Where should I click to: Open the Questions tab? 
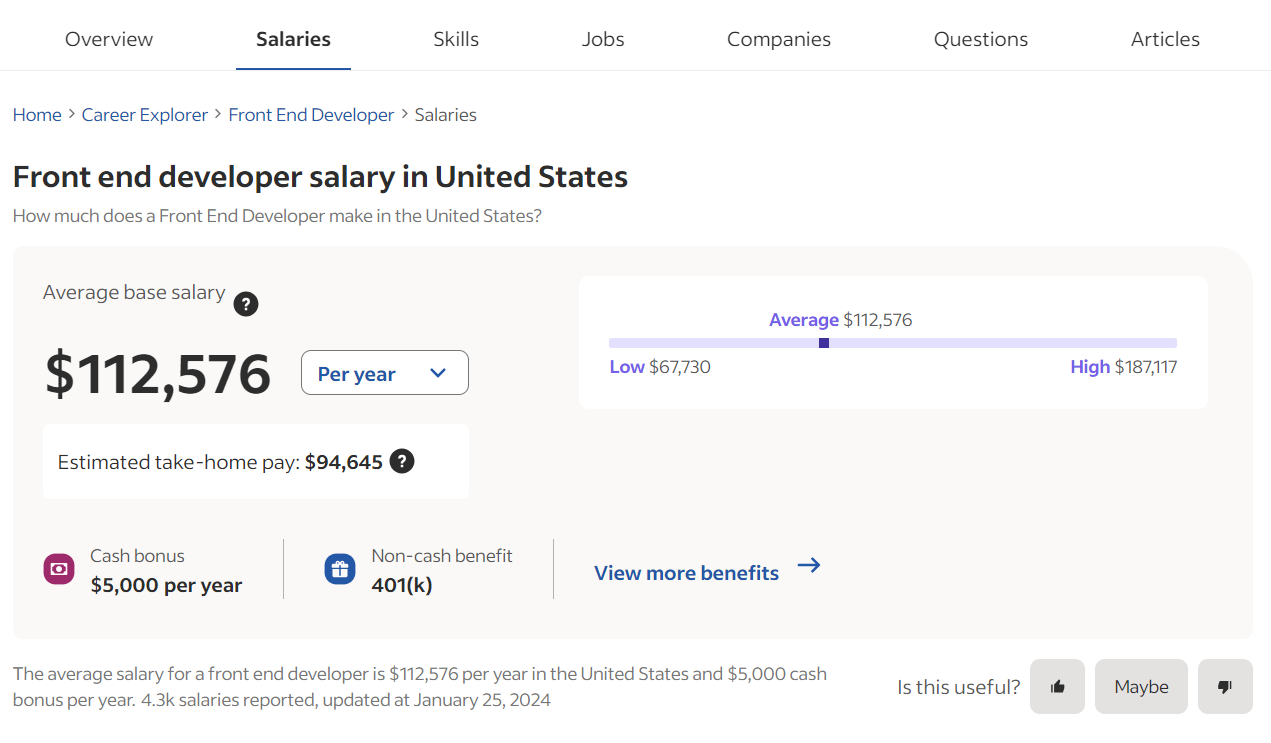point(981,39)
